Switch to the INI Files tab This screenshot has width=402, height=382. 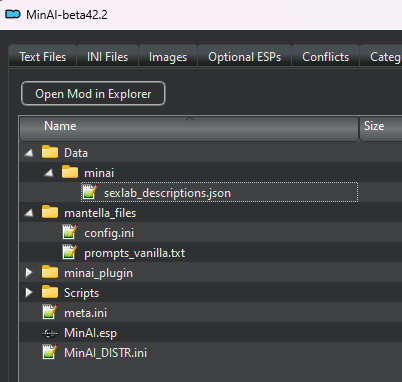click(x=107, y=57)
